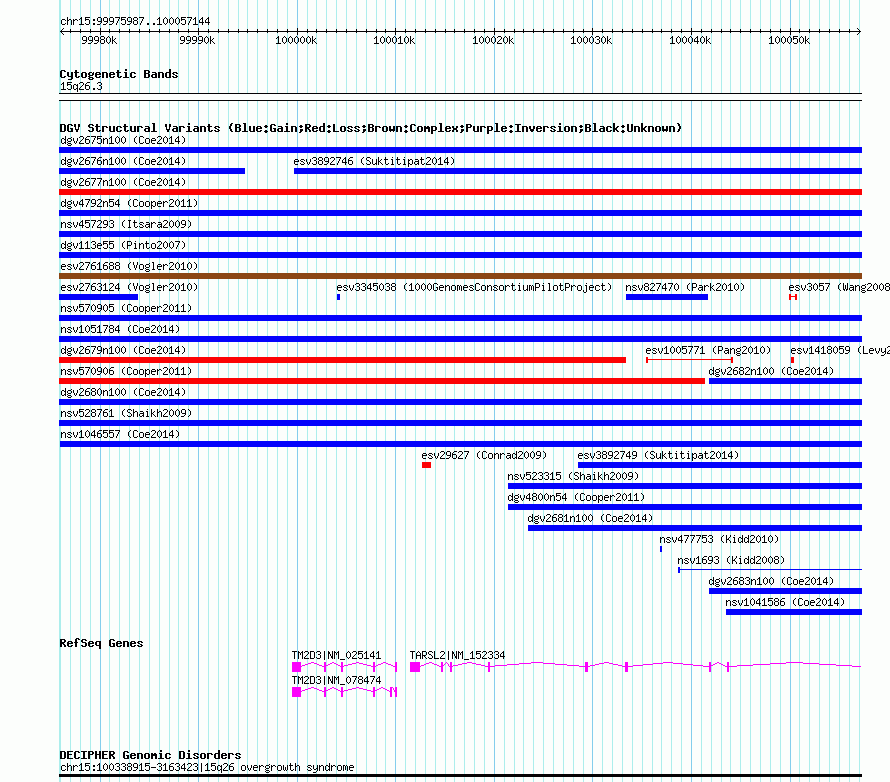Open TM2D3|NM_025141 gene transcript
This screenshot has width=890, height=782.
(x=345, y=666)
